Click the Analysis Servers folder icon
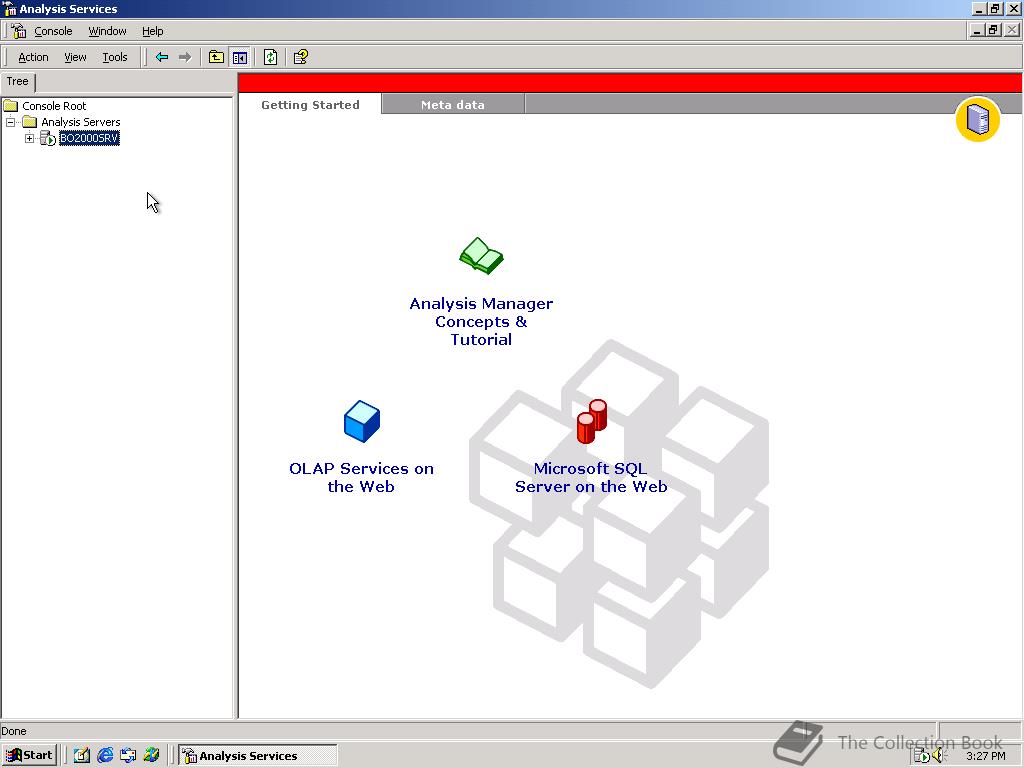1024x768 pixels. tap(29, 122)
